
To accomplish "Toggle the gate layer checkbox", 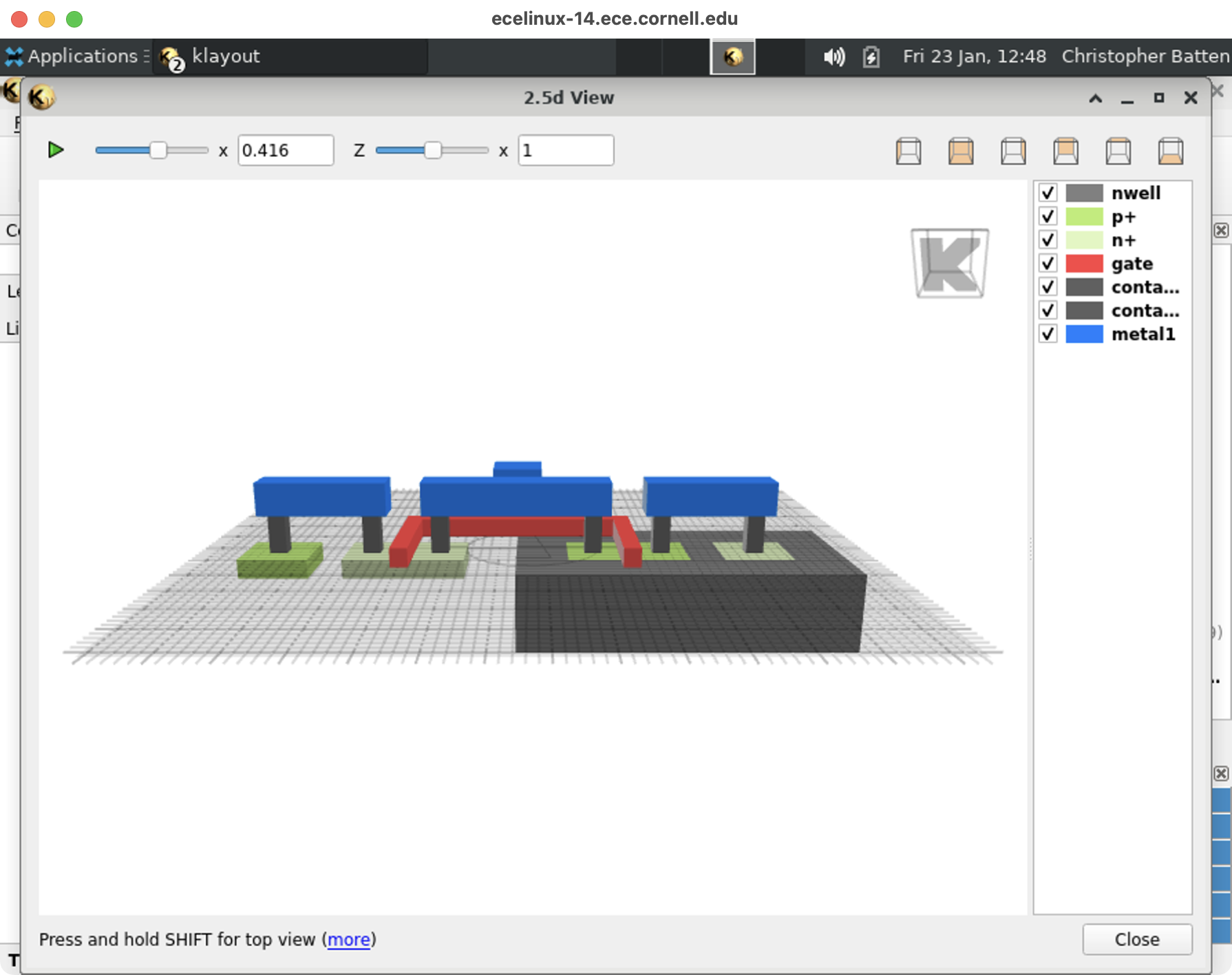I will [x=1048, y=264].
